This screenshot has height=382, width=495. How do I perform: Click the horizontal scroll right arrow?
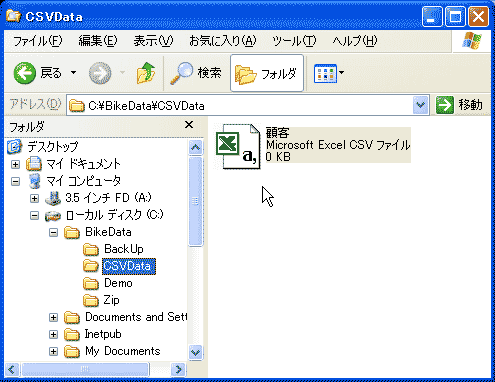(179, 369)
